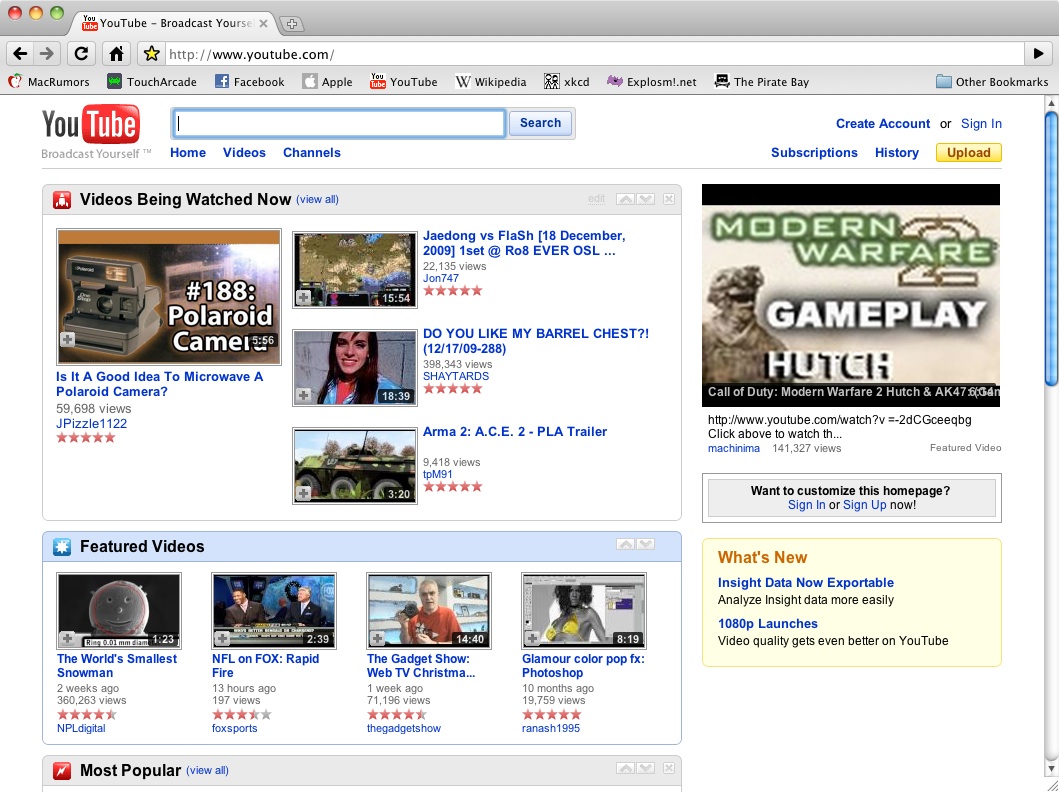Open the xkcd bookmark
This screenshot has width=1059, height=792.
coord(567,82)
